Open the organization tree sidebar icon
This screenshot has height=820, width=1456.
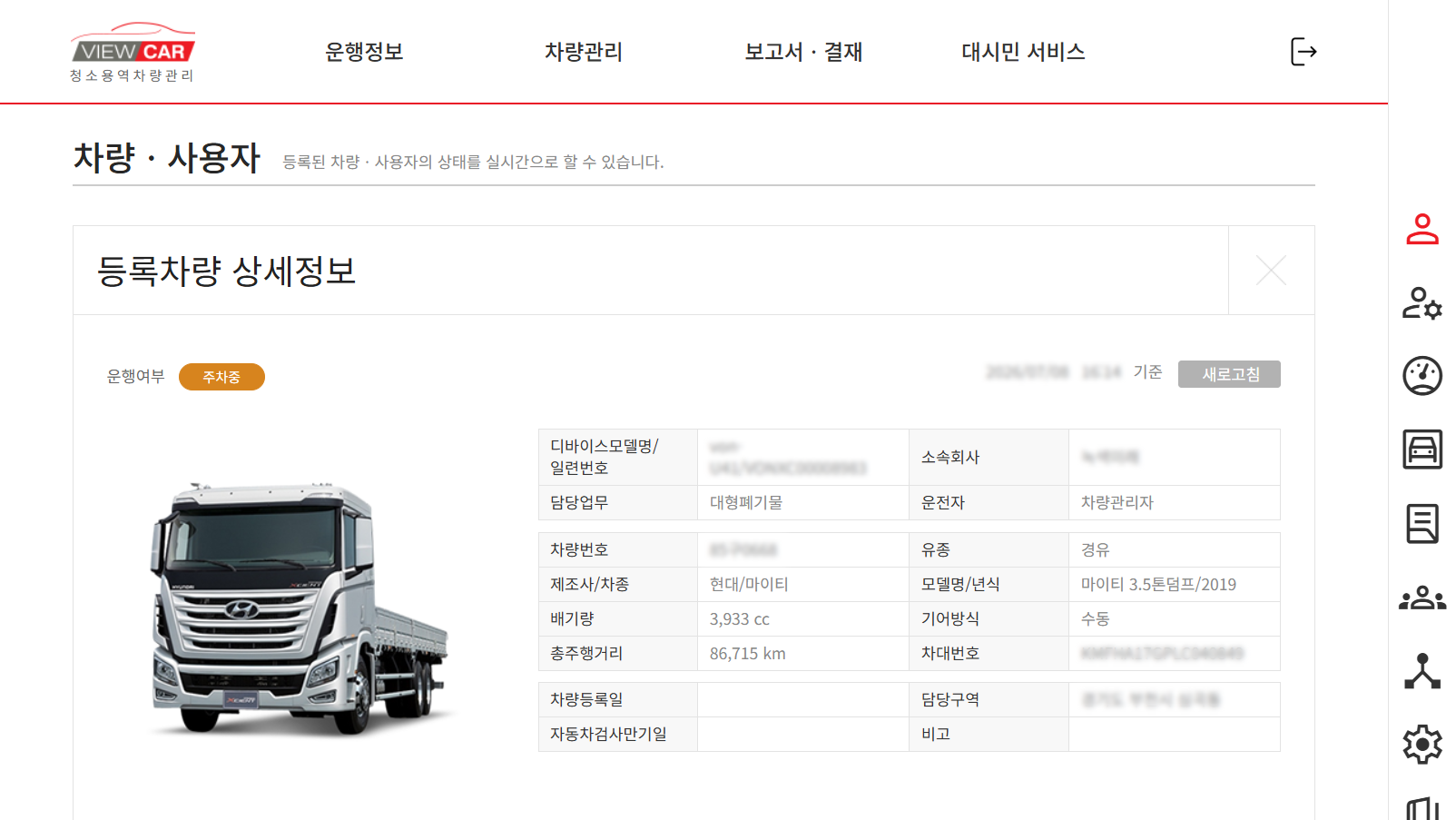point(1422,671)
